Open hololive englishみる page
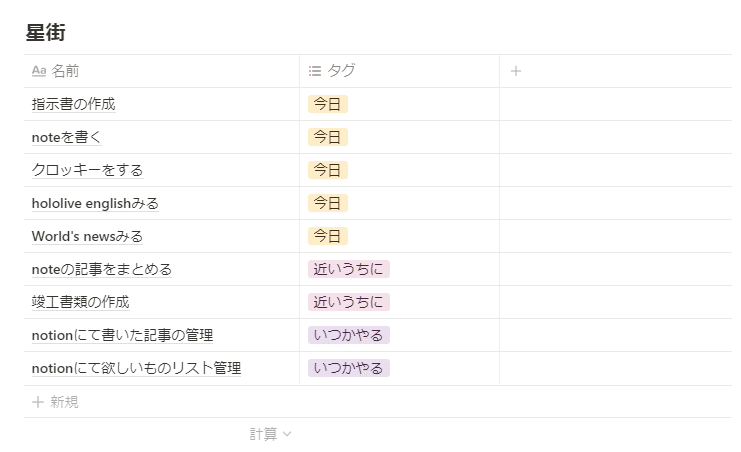The image size is (741, 452). click(x=95, y=203)
